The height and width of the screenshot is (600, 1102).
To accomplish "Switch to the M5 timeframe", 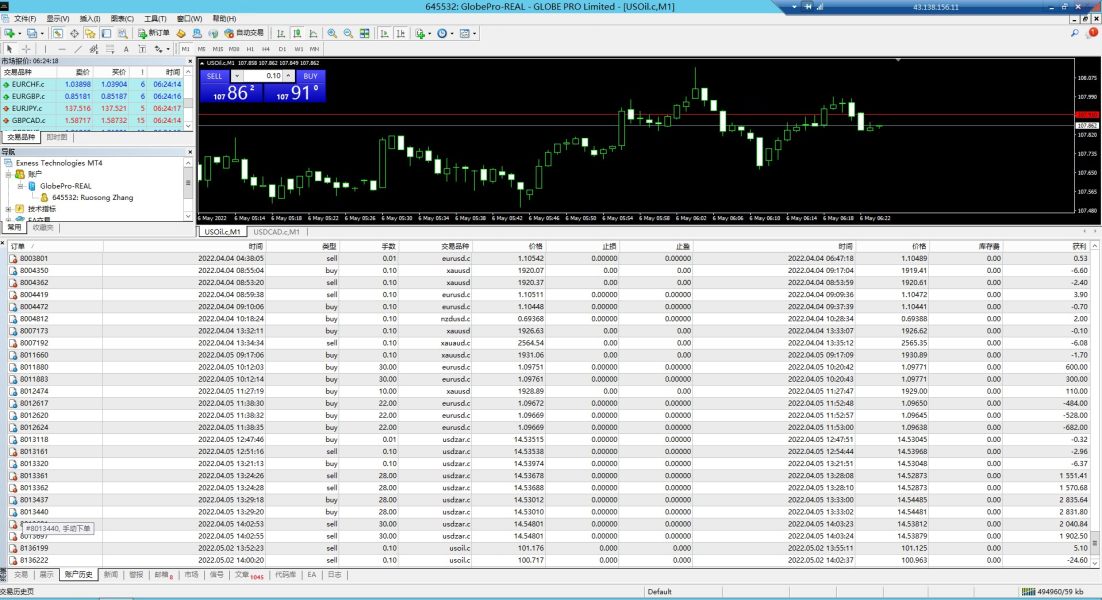I will [x=202, y=48].
